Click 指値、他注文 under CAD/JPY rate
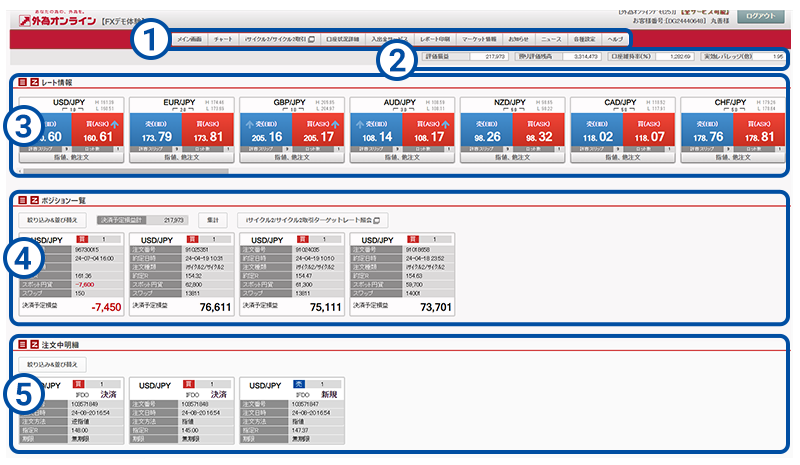 click(x=622, y=157)
